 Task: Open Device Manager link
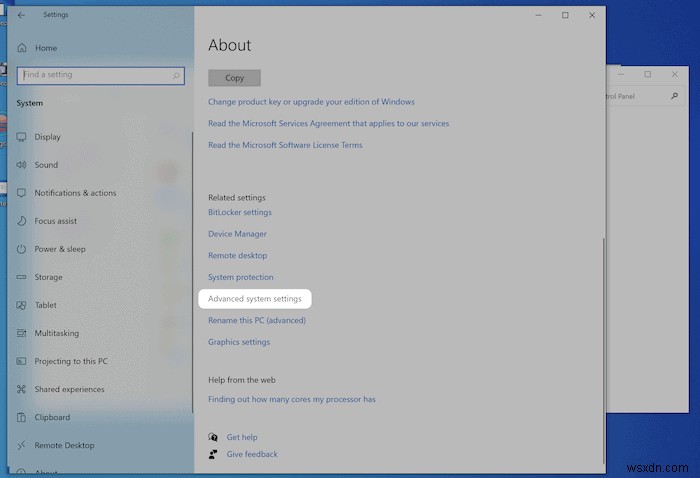click(x=238, y=234)
